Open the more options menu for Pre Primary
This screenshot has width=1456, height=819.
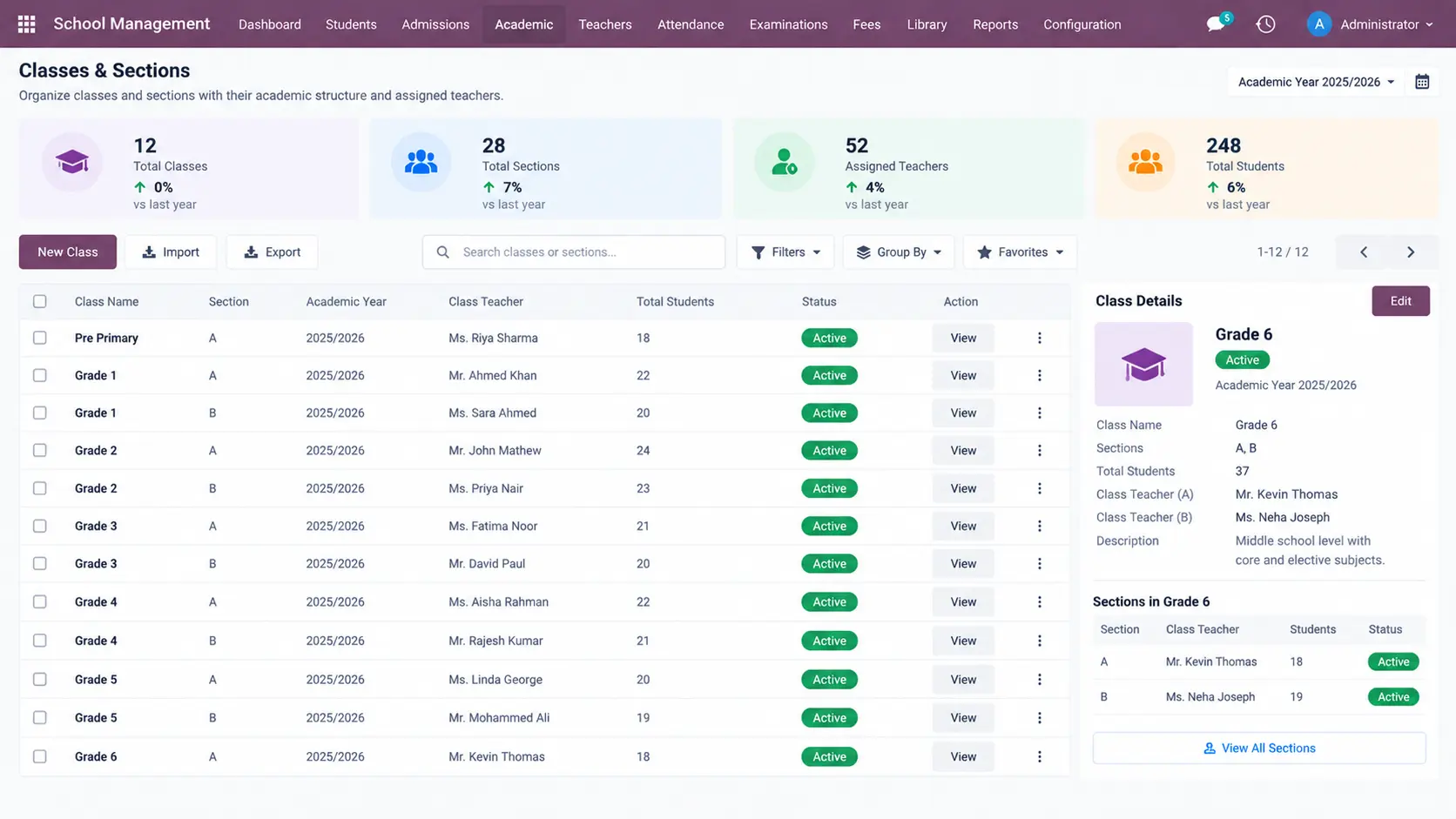[x=1039, y=338]
